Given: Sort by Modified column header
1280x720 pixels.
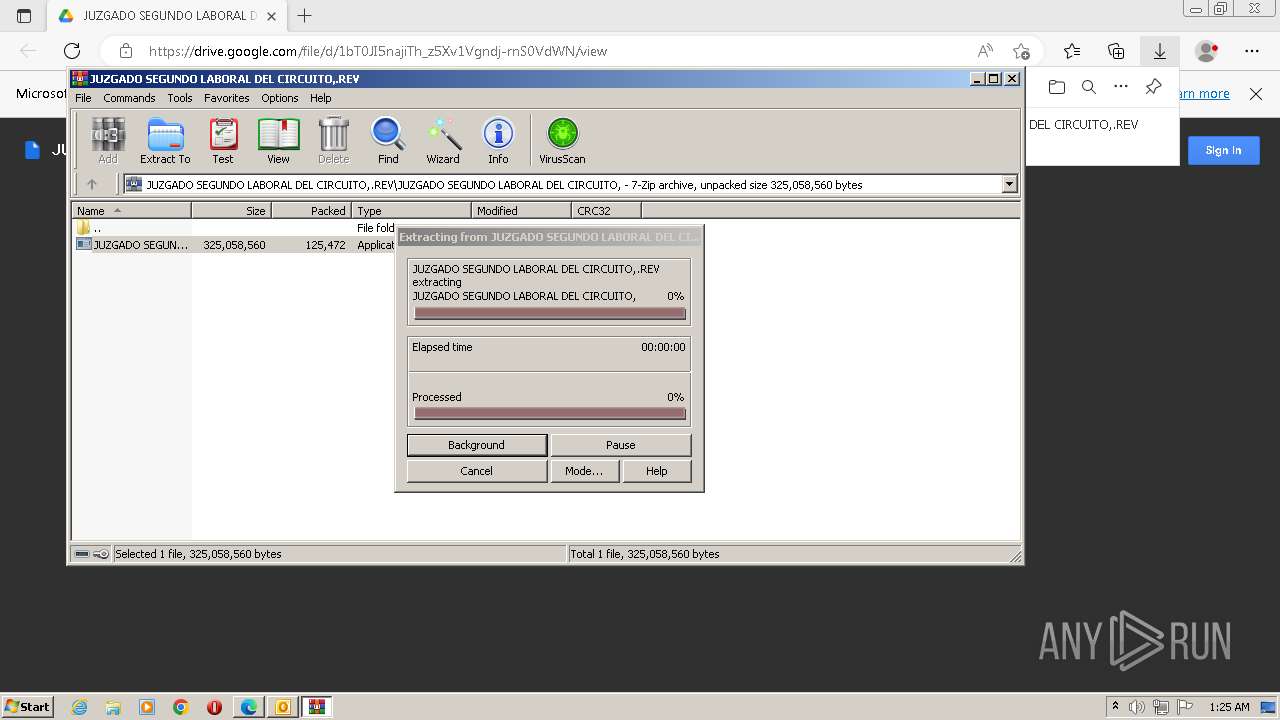Looking at the screenshot, I should tap(521, 211).
